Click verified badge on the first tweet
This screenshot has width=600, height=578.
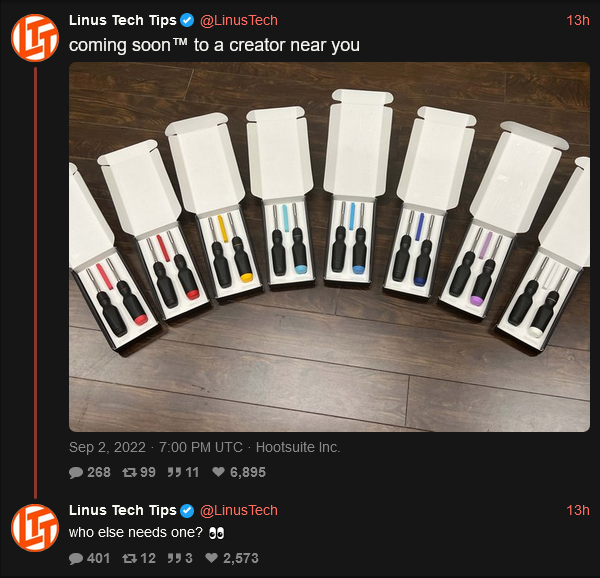pos(187,20)
